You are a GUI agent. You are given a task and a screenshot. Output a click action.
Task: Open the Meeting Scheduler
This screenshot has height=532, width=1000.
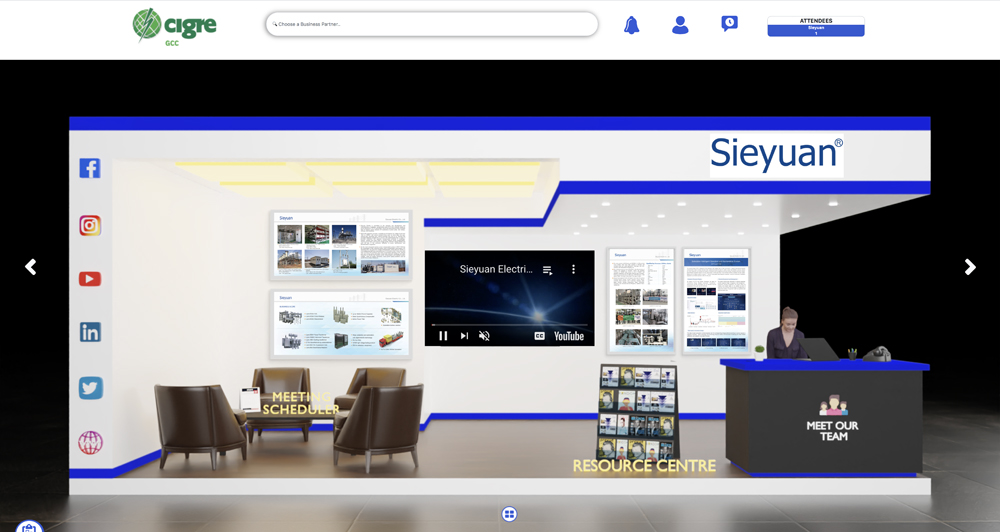point(300,403)
